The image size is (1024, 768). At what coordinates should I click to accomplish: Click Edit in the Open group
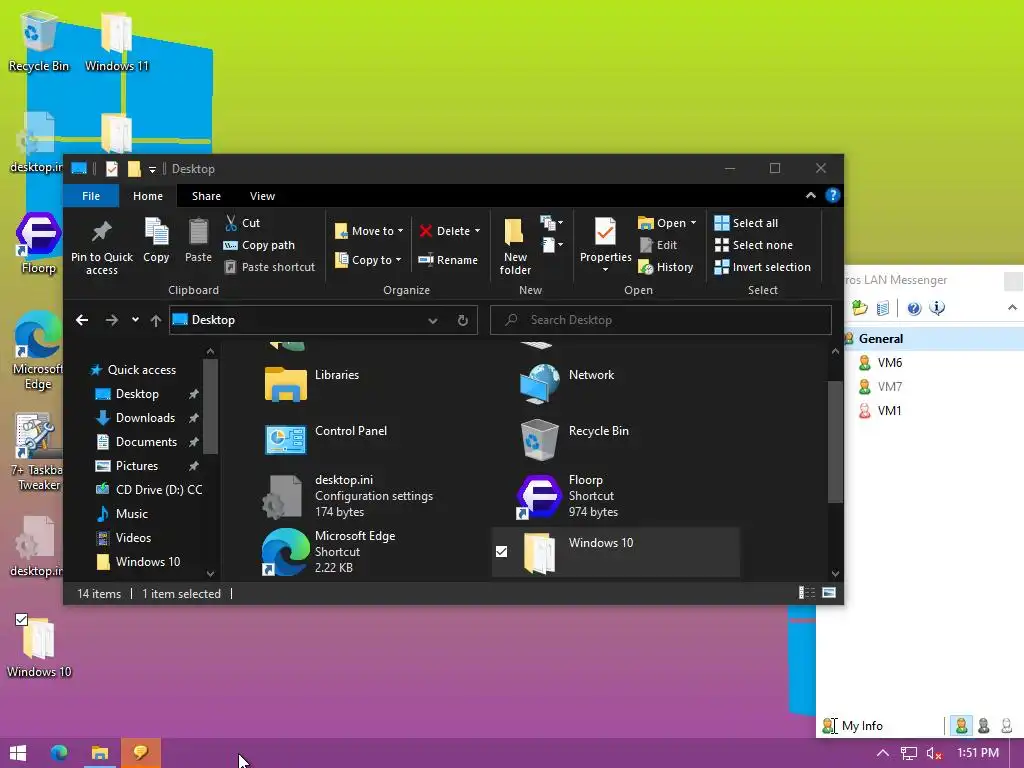pos(658,245)
